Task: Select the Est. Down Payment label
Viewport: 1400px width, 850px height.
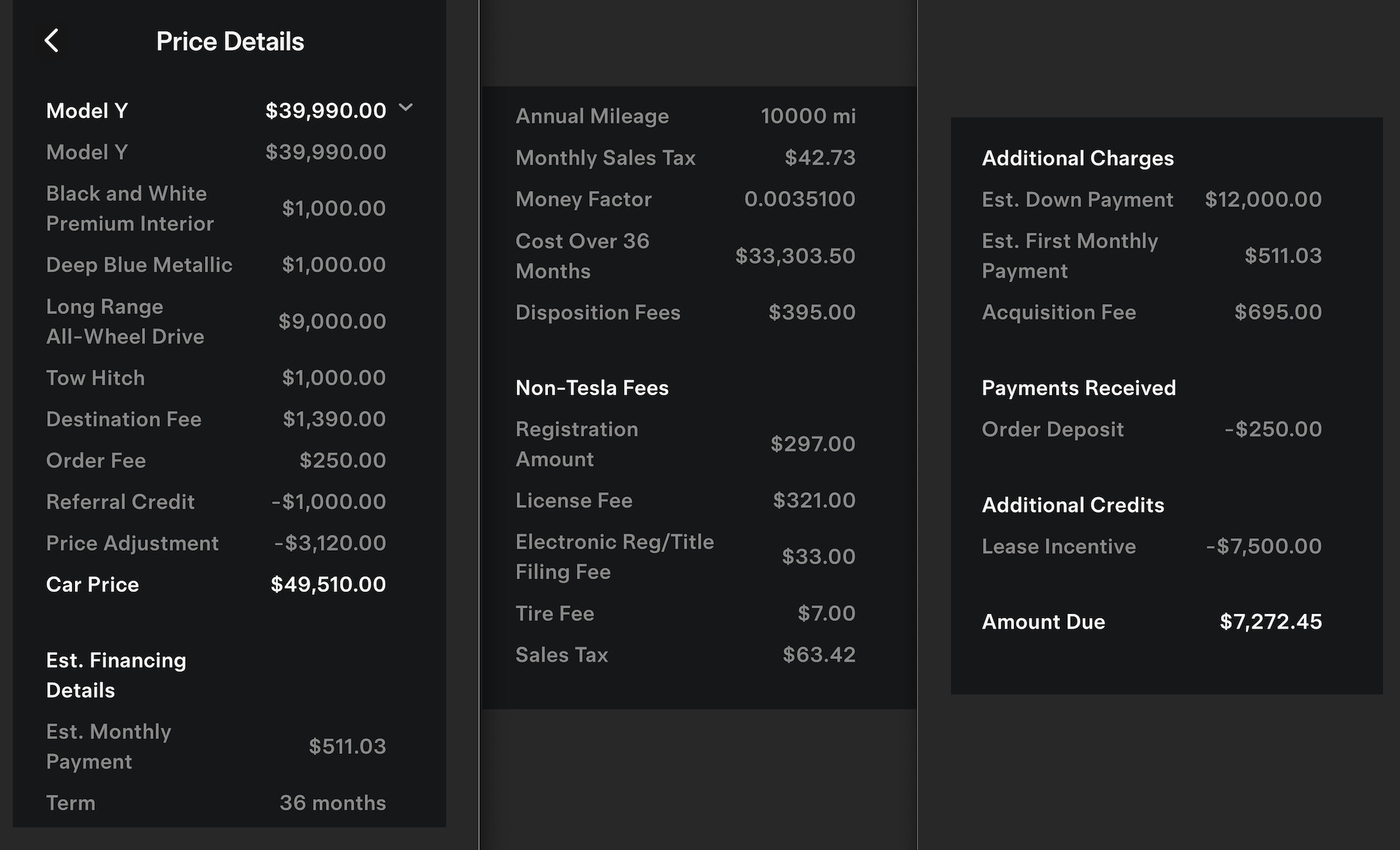Action: click(1078, 199)
